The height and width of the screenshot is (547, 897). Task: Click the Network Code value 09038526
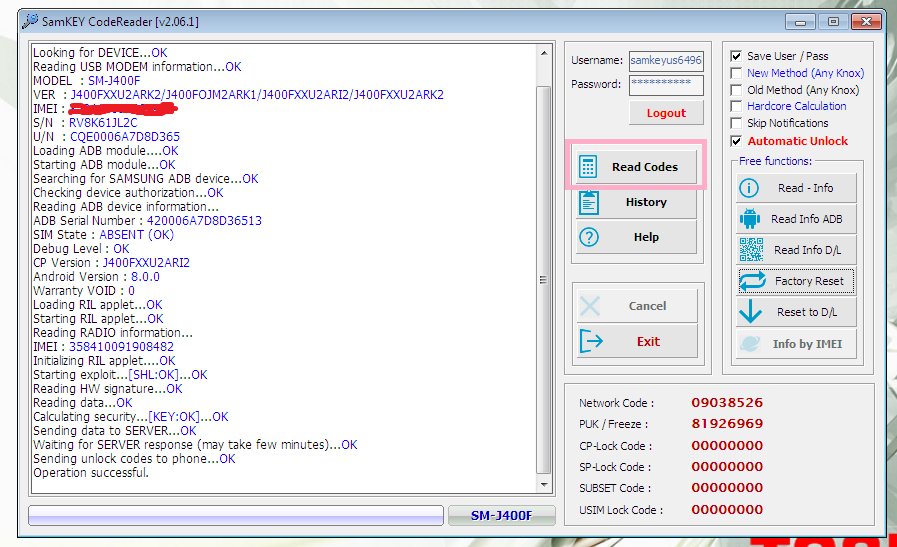click(727, 403)
